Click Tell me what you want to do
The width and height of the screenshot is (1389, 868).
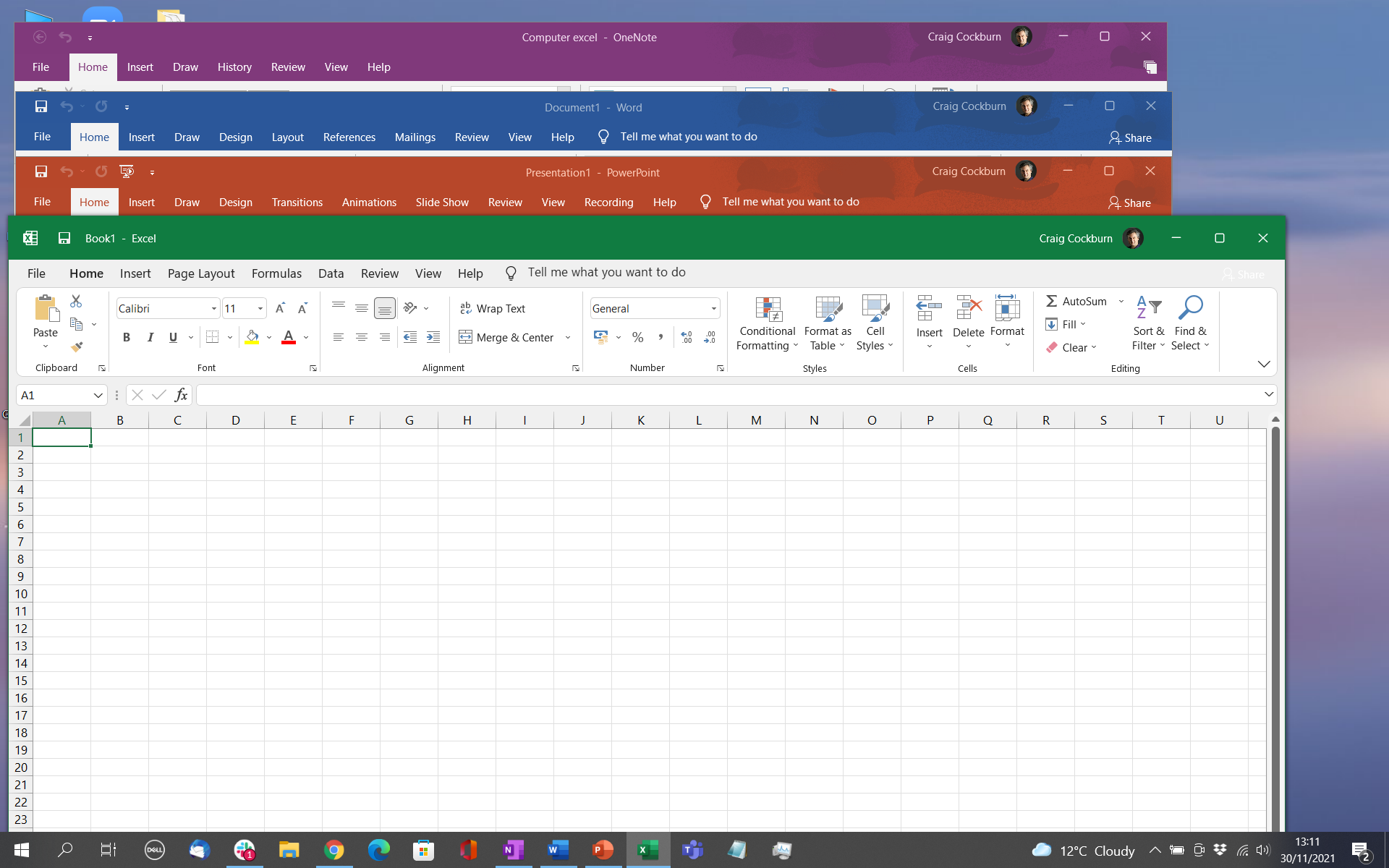[606, 273]
